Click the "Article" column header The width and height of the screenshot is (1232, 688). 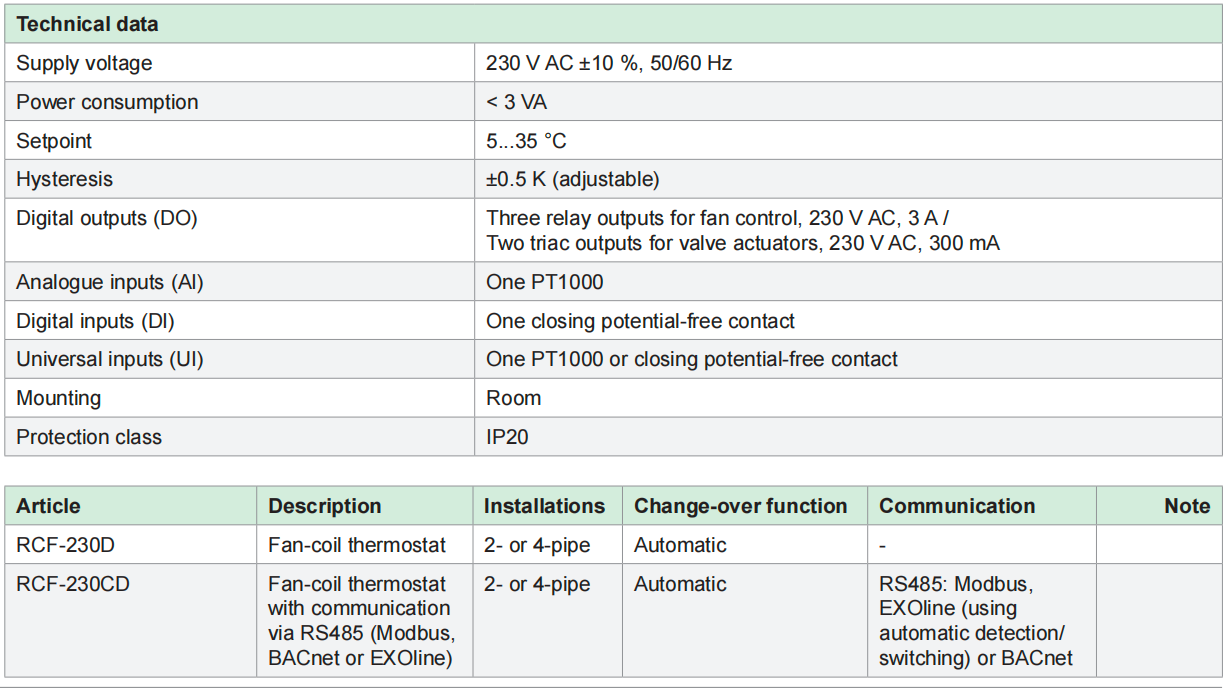[48, 506]
